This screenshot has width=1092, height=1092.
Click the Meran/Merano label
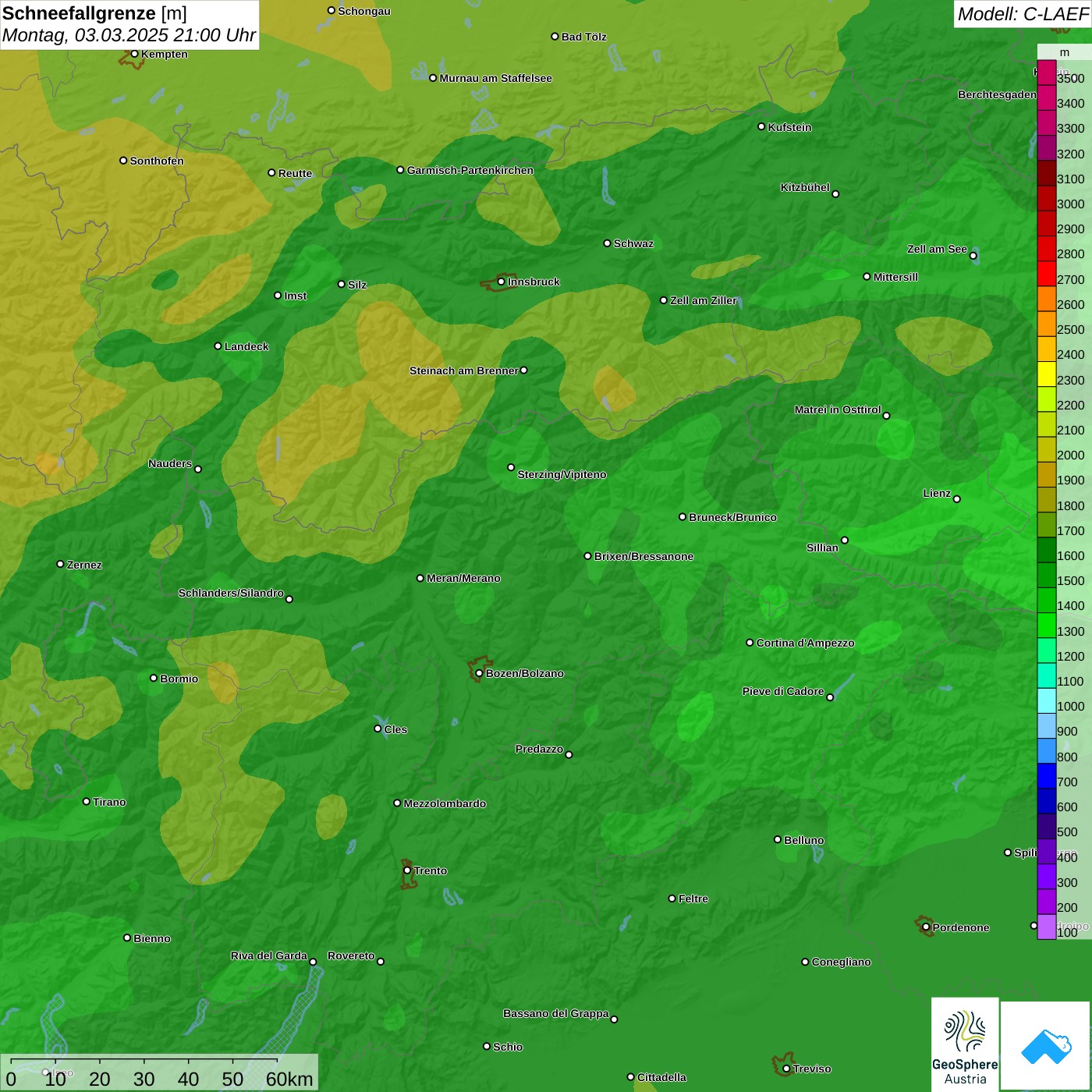pos(463,578)
